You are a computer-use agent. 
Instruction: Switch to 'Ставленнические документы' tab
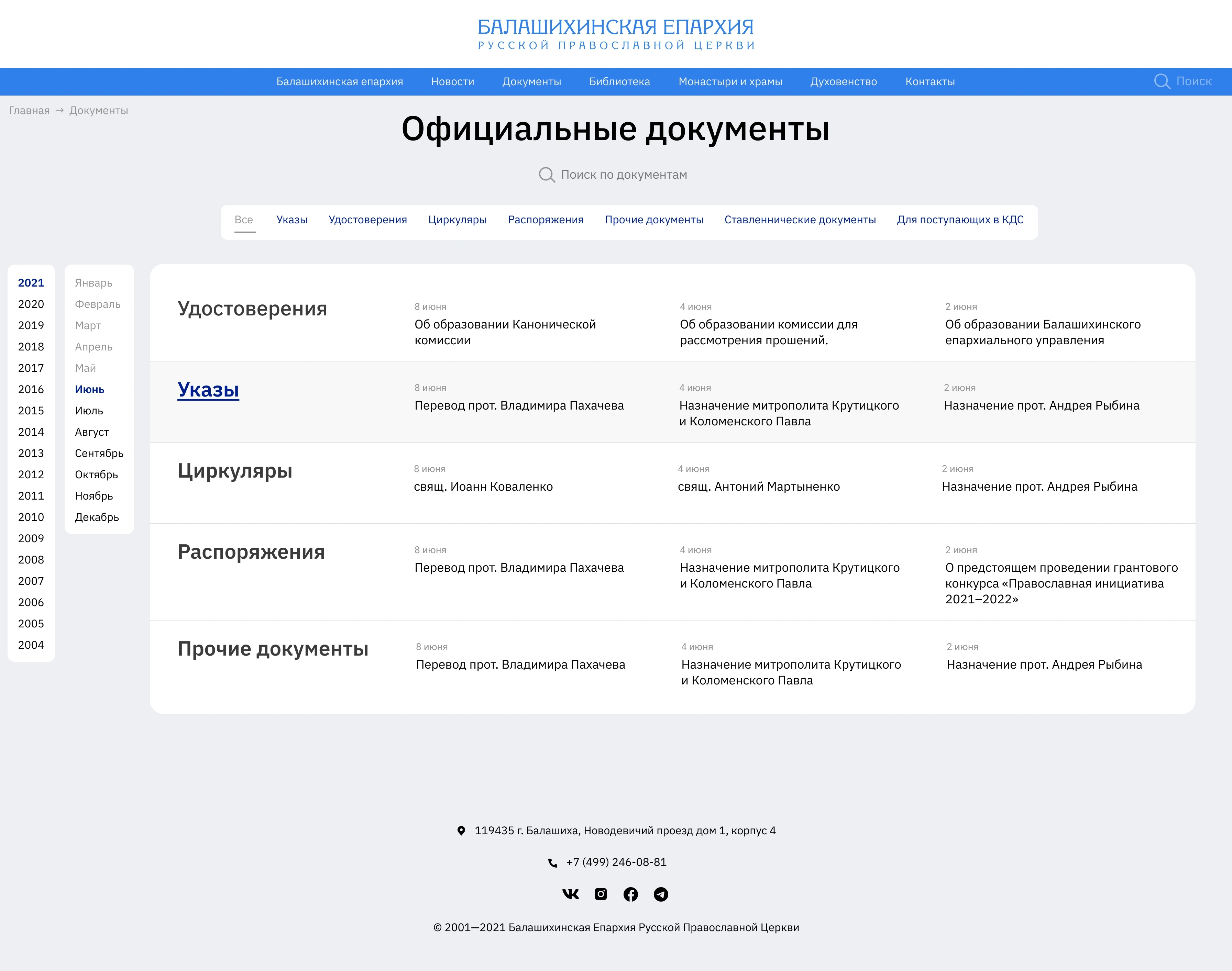[x=800, y=220]
